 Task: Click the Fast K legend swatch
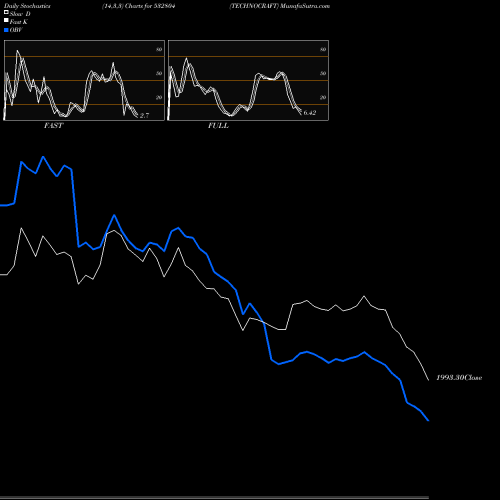6,20
